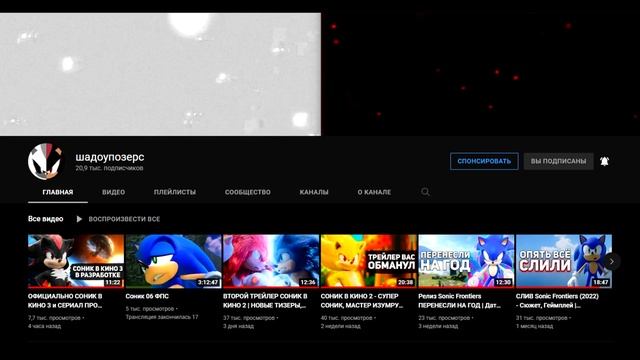This screenshot has width=640, height=360.
Task: Click the ВЫ ПОДПИСАНЫ button
Action: point(558,161)
